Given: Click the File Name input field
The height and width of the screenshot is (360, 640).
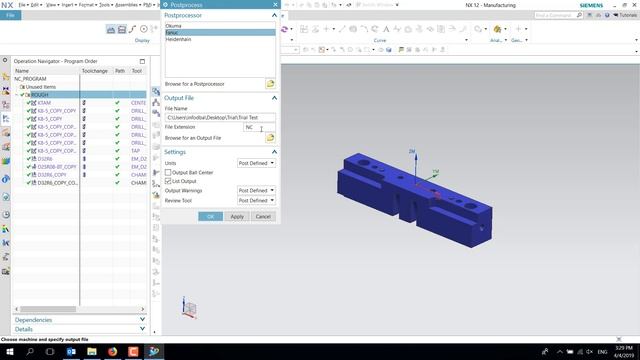Looking at the screenshot, I should click(x=220, y=117).
